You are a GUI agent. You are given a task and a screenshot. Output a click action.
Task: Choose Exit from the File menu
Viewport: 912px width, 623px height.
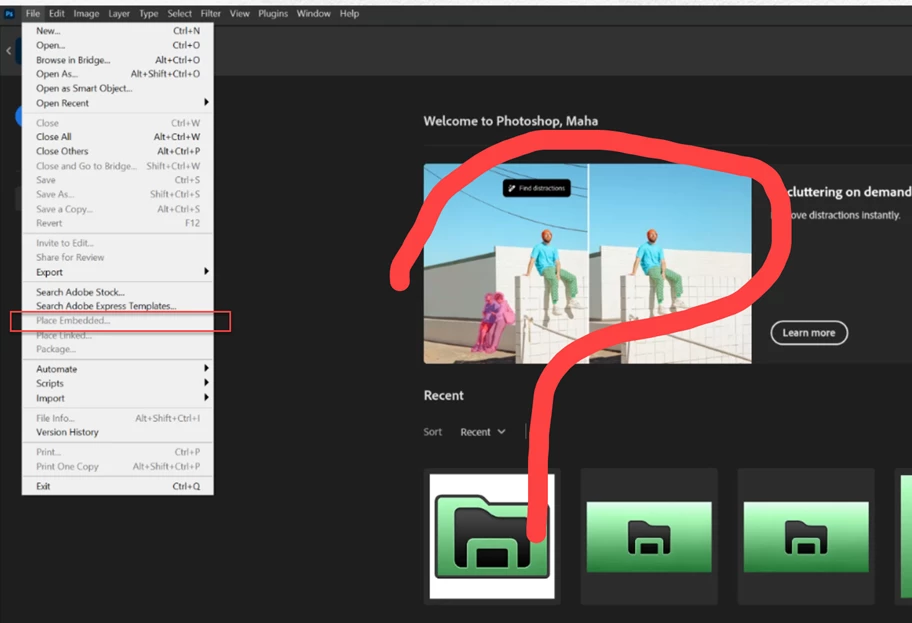point(117,486)
